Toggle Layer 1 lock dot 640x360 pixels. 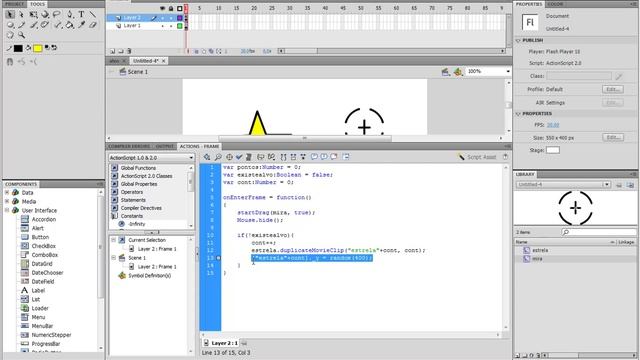pos(171,26)
